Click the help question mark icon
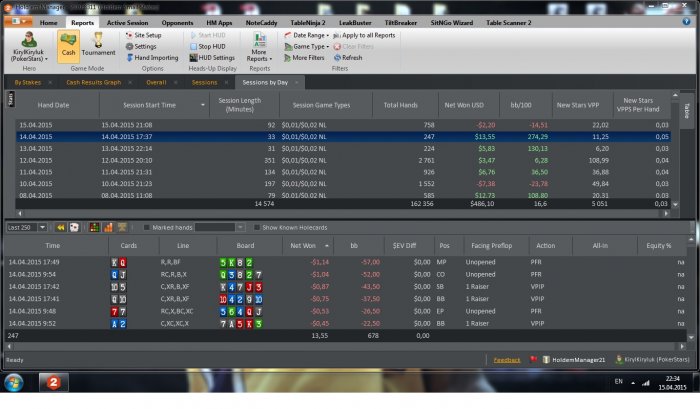This screenshot has width=700, height=409. click(686, 21)
